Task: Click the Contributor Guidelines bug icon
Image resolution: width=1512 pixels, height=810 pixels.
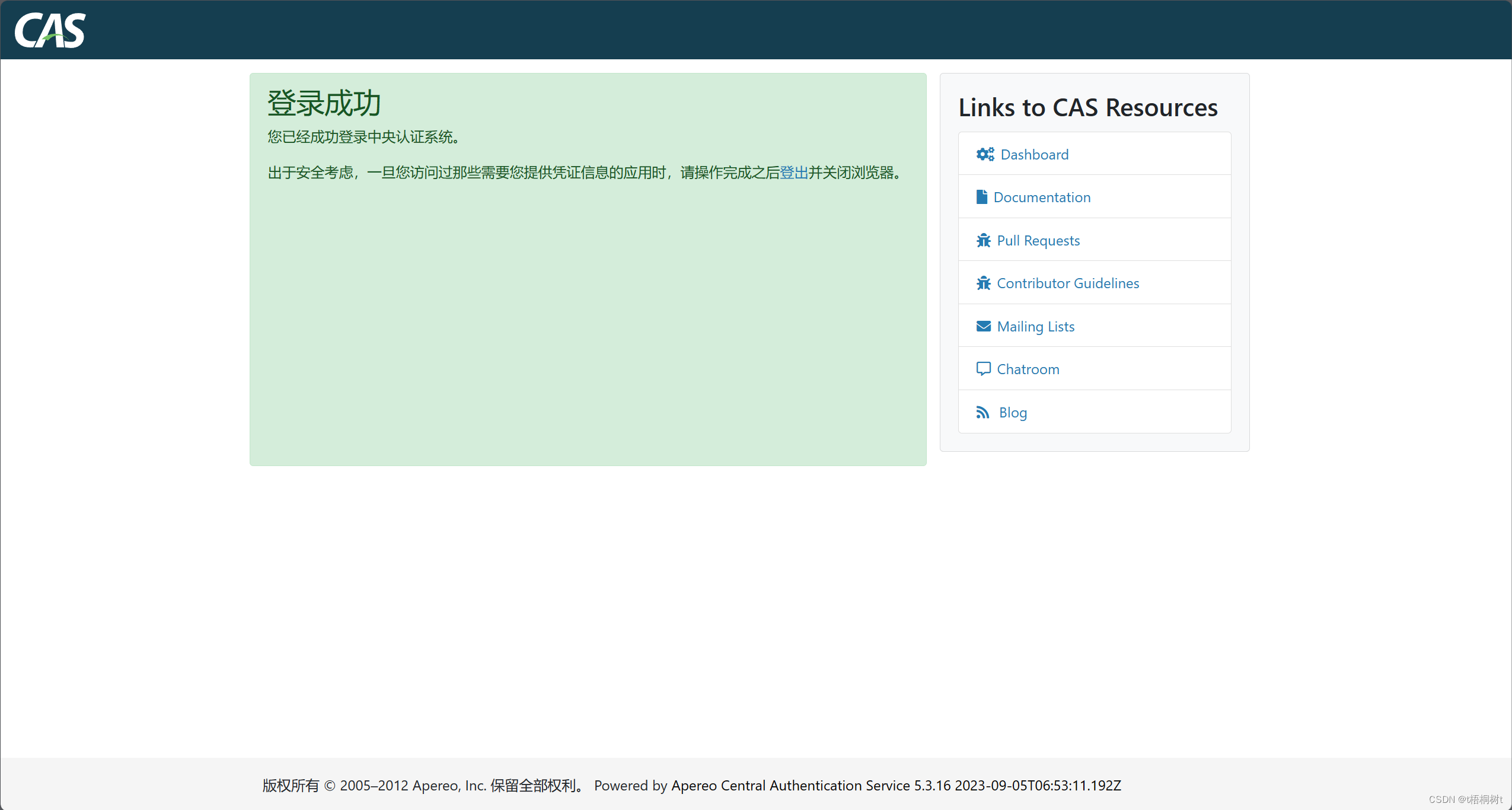Action: [983, 283]
